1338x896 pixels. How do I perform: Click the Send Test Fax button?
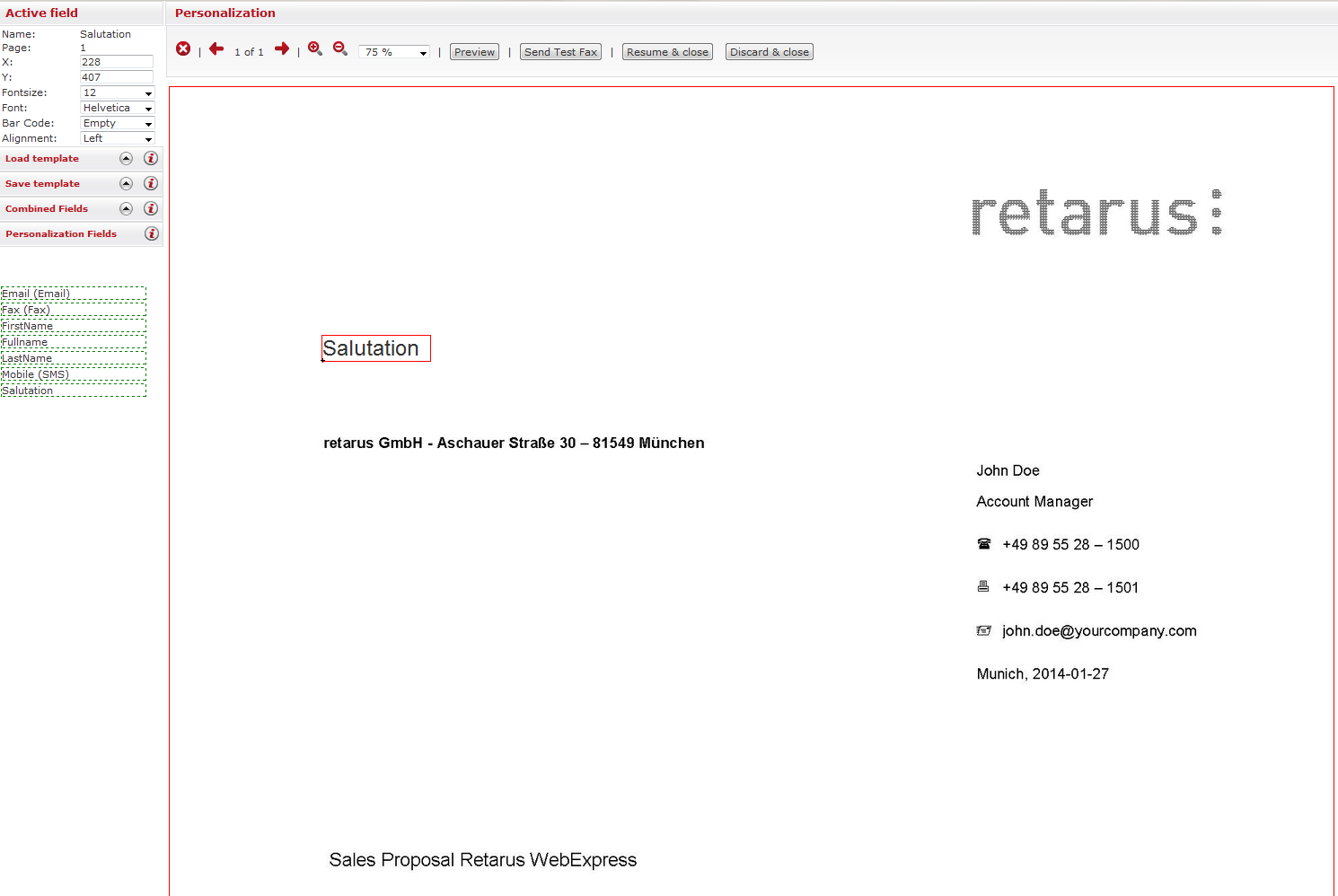(x=560, y=53)
